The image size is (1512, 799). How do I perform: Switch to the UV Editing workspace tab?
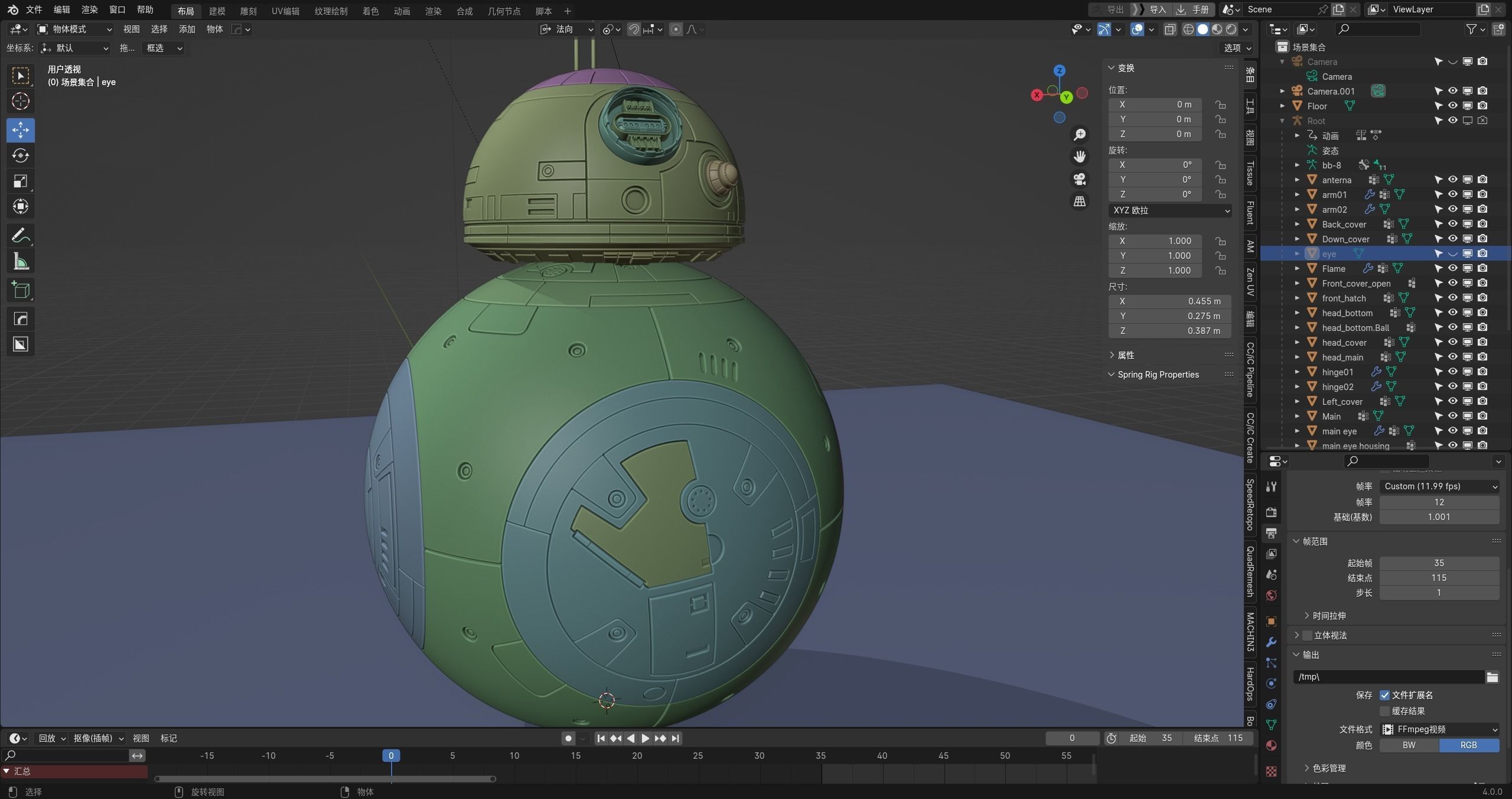285,11
